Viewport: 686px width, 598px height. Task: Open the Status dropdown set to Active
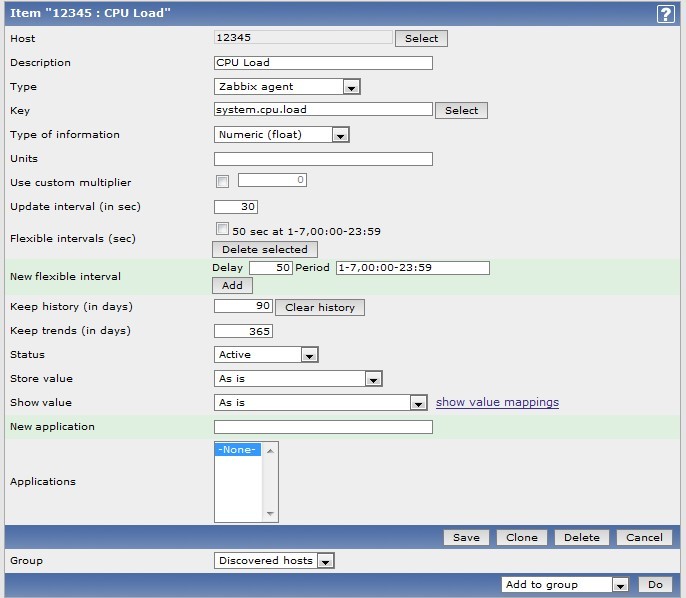[x=266, y=355]
